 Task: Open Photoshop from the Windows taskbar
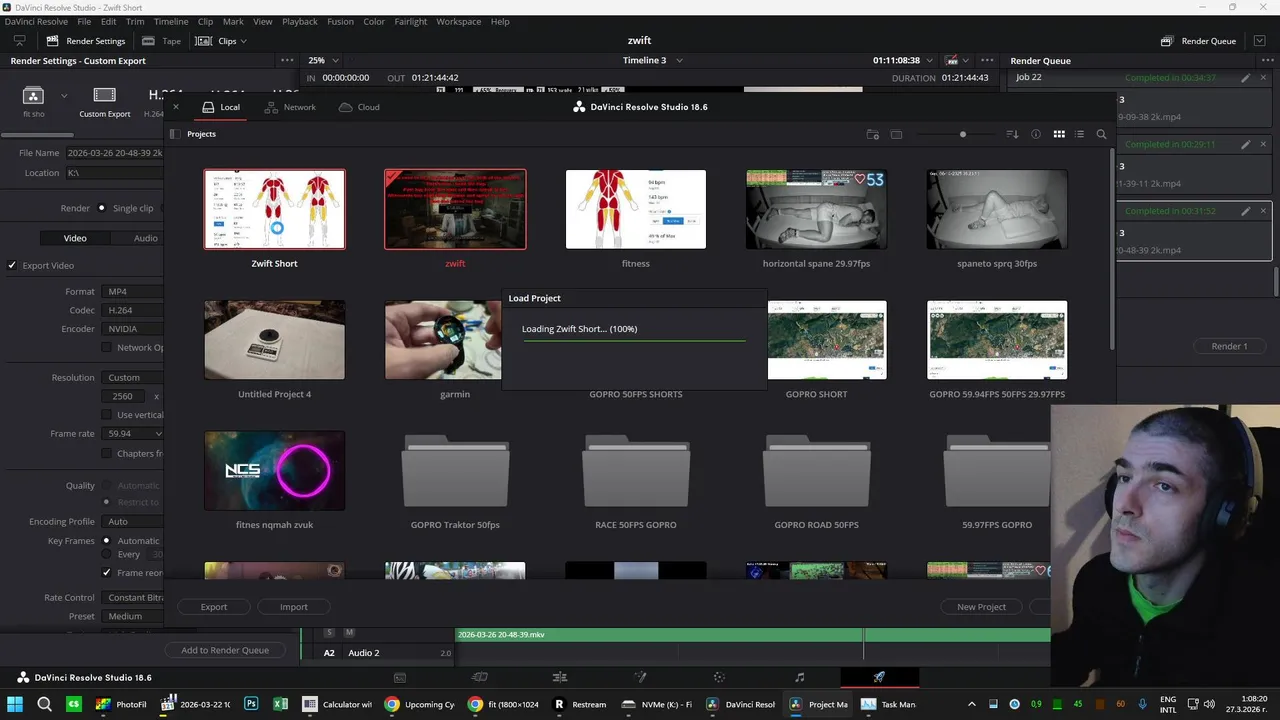[251, 704]
